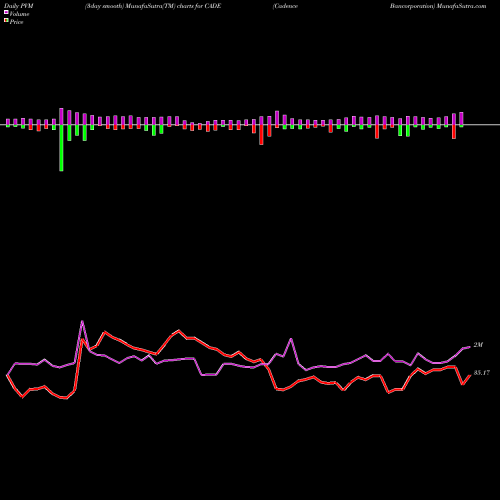Click the MunafaSutra charts for CADE heading
Viewport: 500px width, 500px height.
153,6
